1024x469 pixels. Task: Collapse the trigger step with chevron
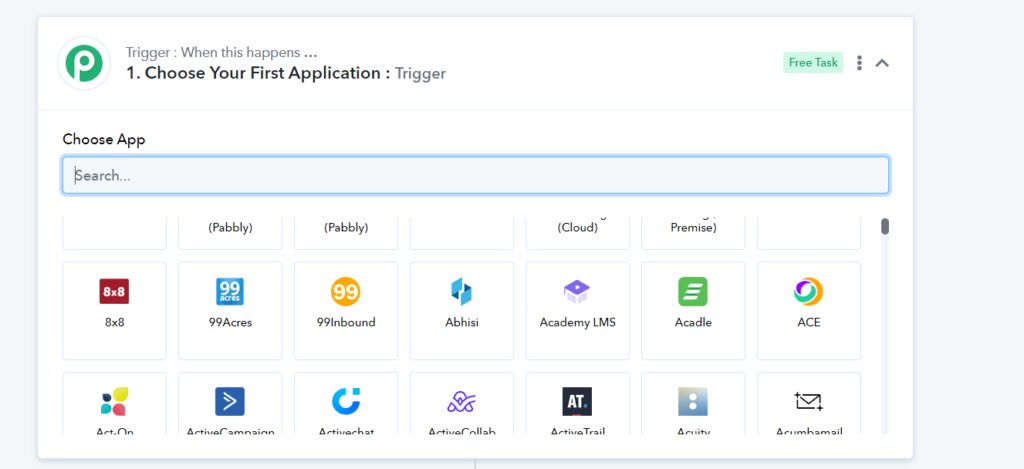tap(882, 63)
